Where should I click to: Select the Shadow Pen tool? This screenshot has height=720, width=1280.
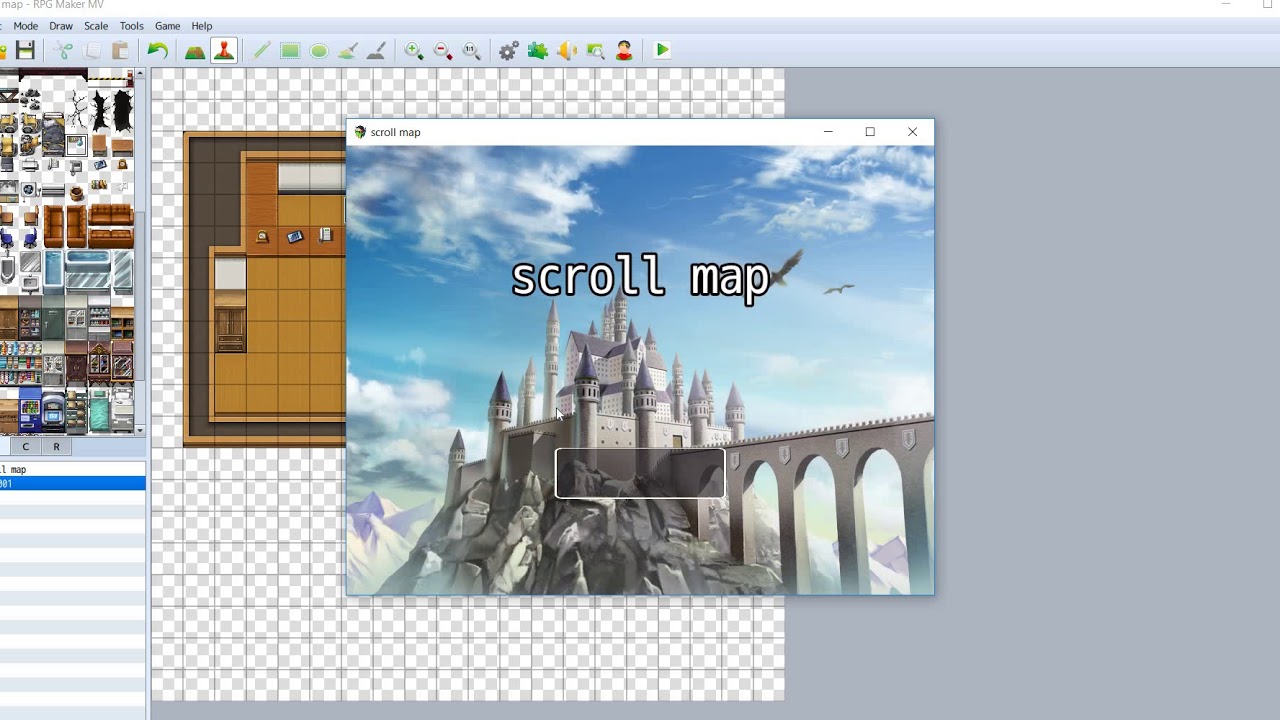click(x=376, y=50)
